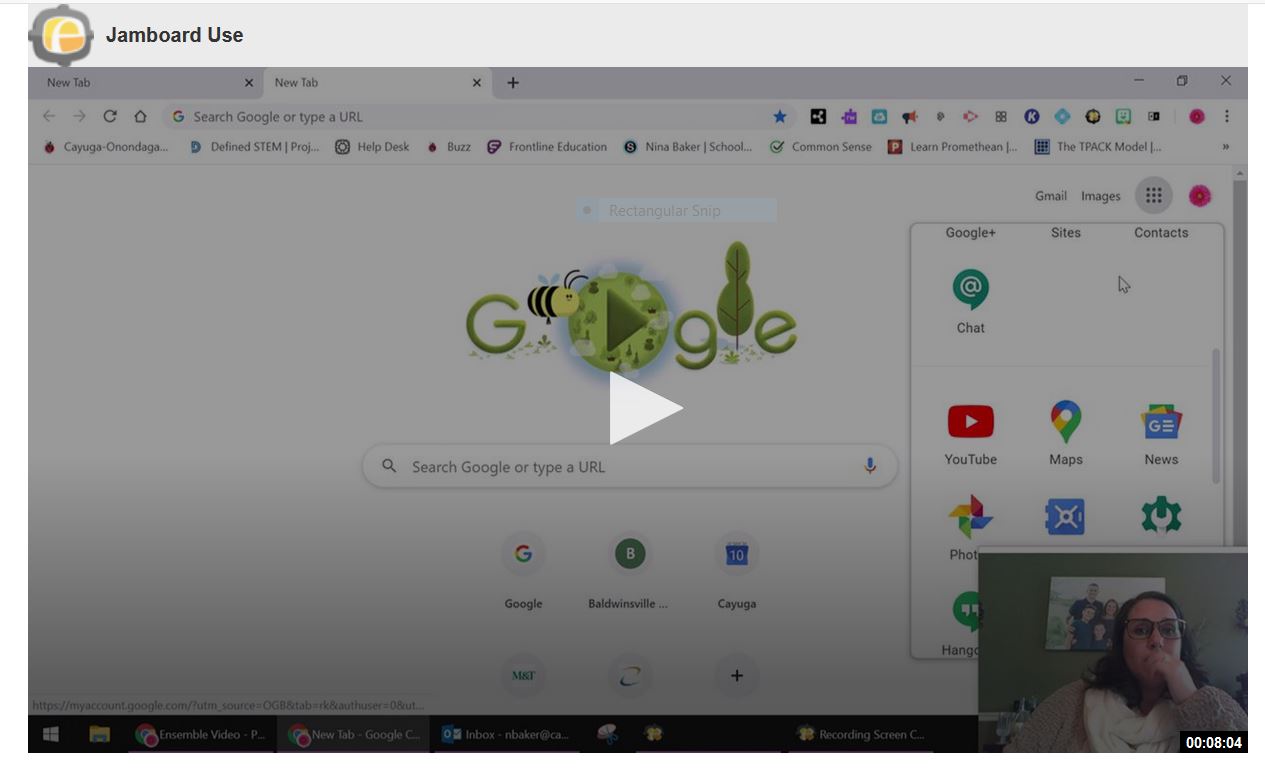
Task: Open the Google shortcut tile
Action: point(523,572)
